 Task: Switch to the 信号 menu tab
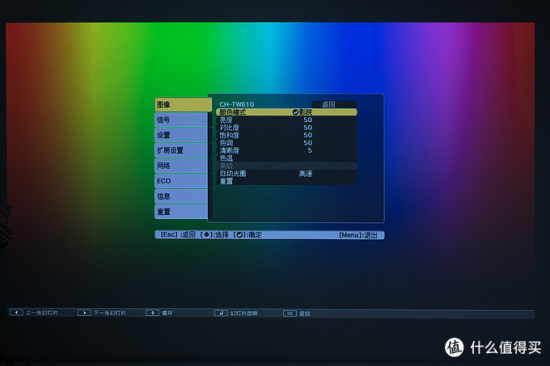coord(181,120)
